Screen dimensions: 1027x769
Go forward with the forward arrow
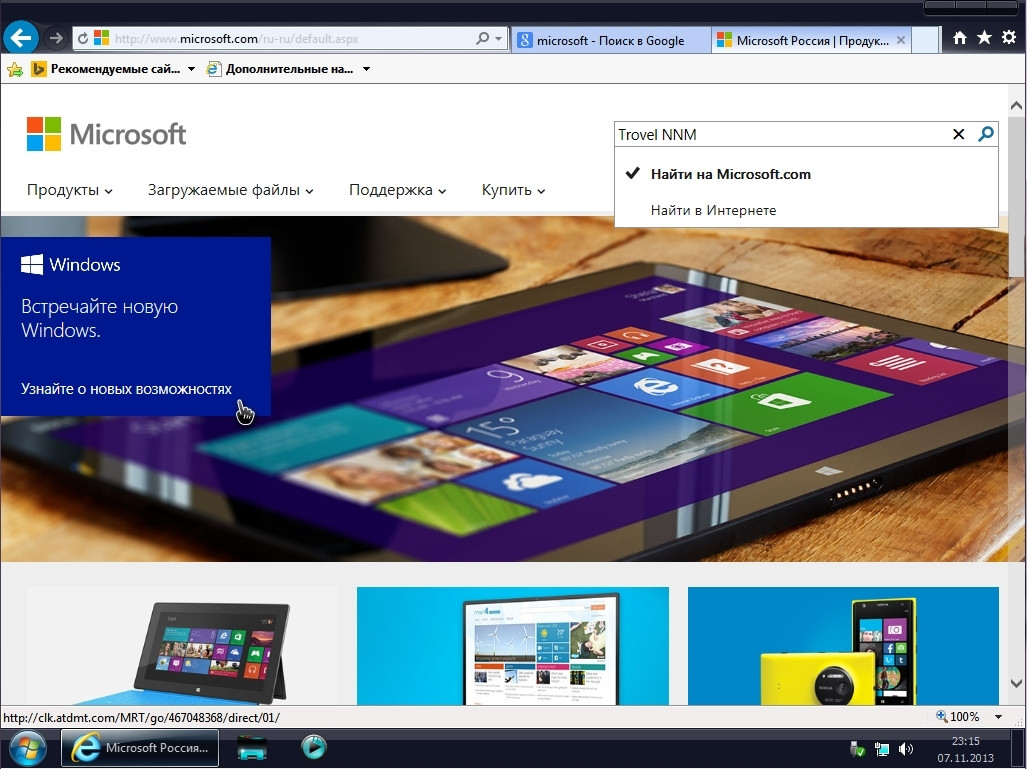pyautogui.click(x=56, y=39)
